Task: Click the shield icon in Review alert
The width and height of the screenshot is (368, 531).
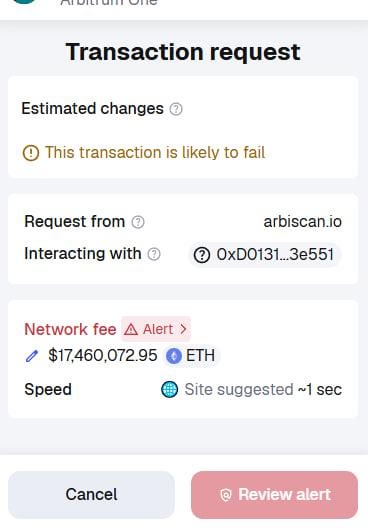Action: coord(226,495)
